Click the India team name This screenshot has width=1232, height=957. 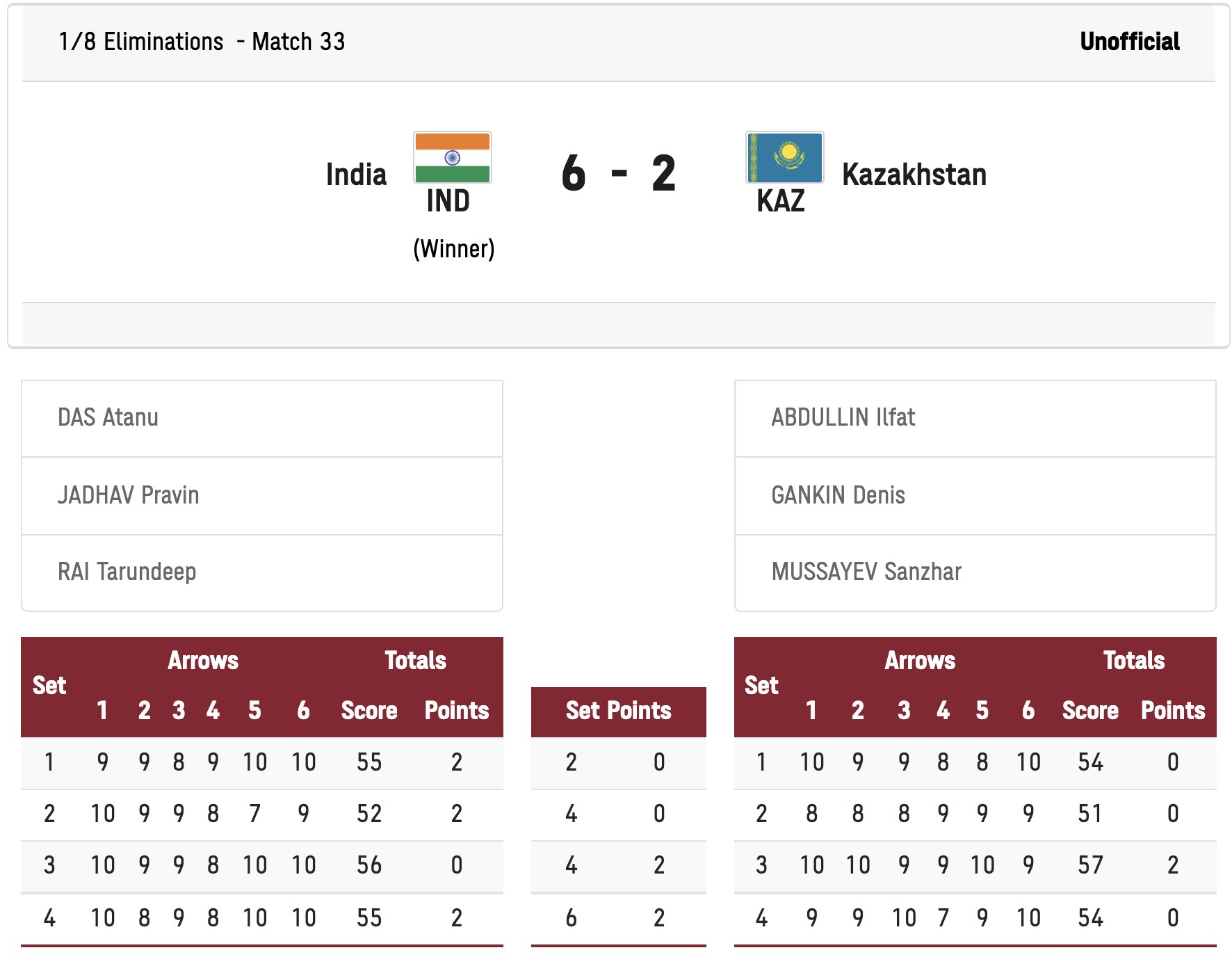(356, 175)
